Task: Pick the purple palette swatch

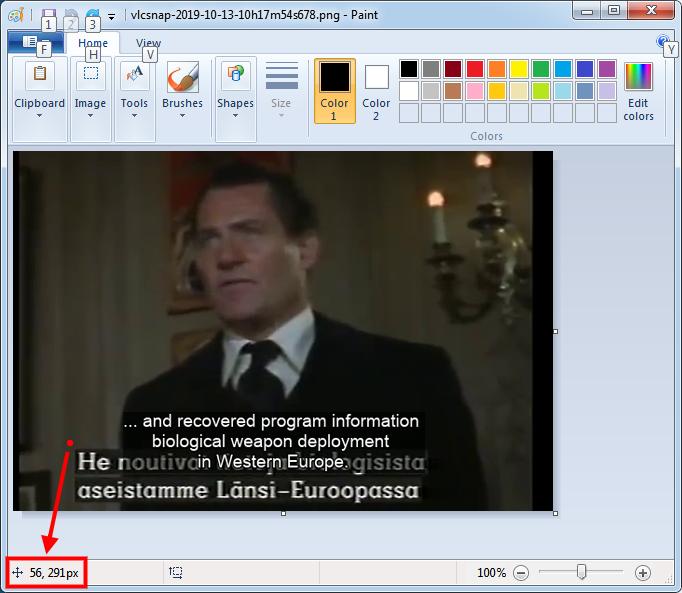Action: tap(607, 69)
